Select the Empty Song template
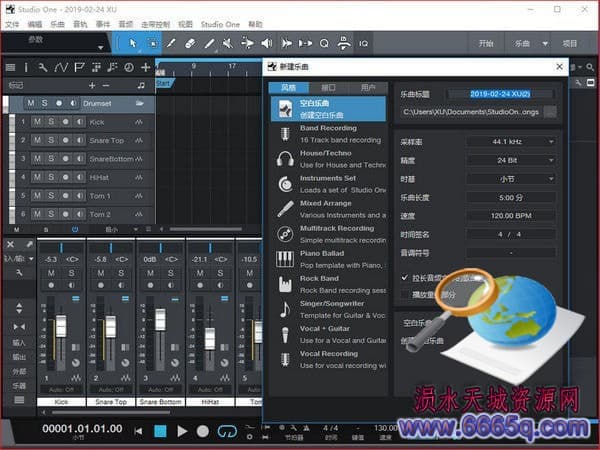The image size is (600, 450). [x=328, y=109]
